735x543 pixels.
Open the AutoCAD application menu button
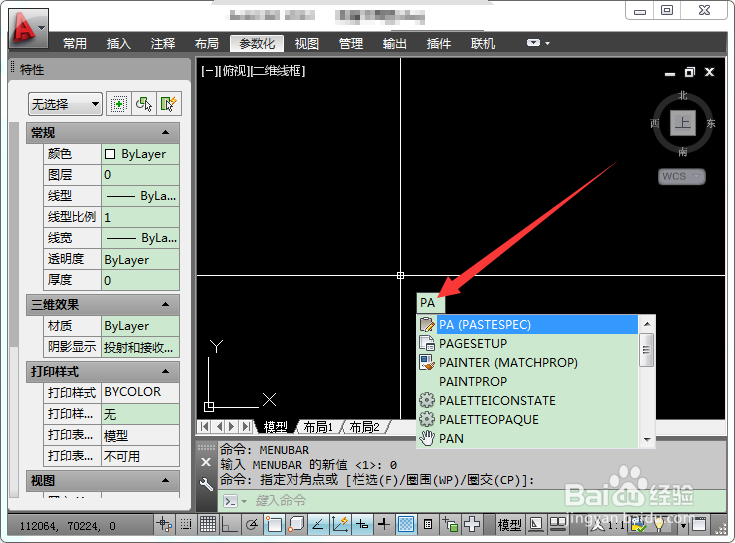pyautogui.click(x=28, y=28)
